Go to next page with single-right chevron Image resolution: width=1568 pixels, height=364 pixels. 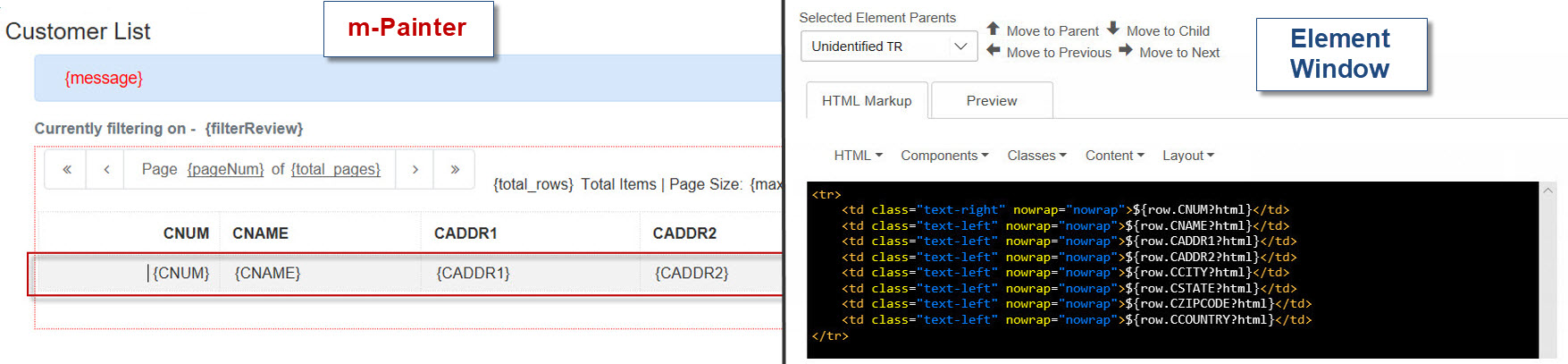415,169
